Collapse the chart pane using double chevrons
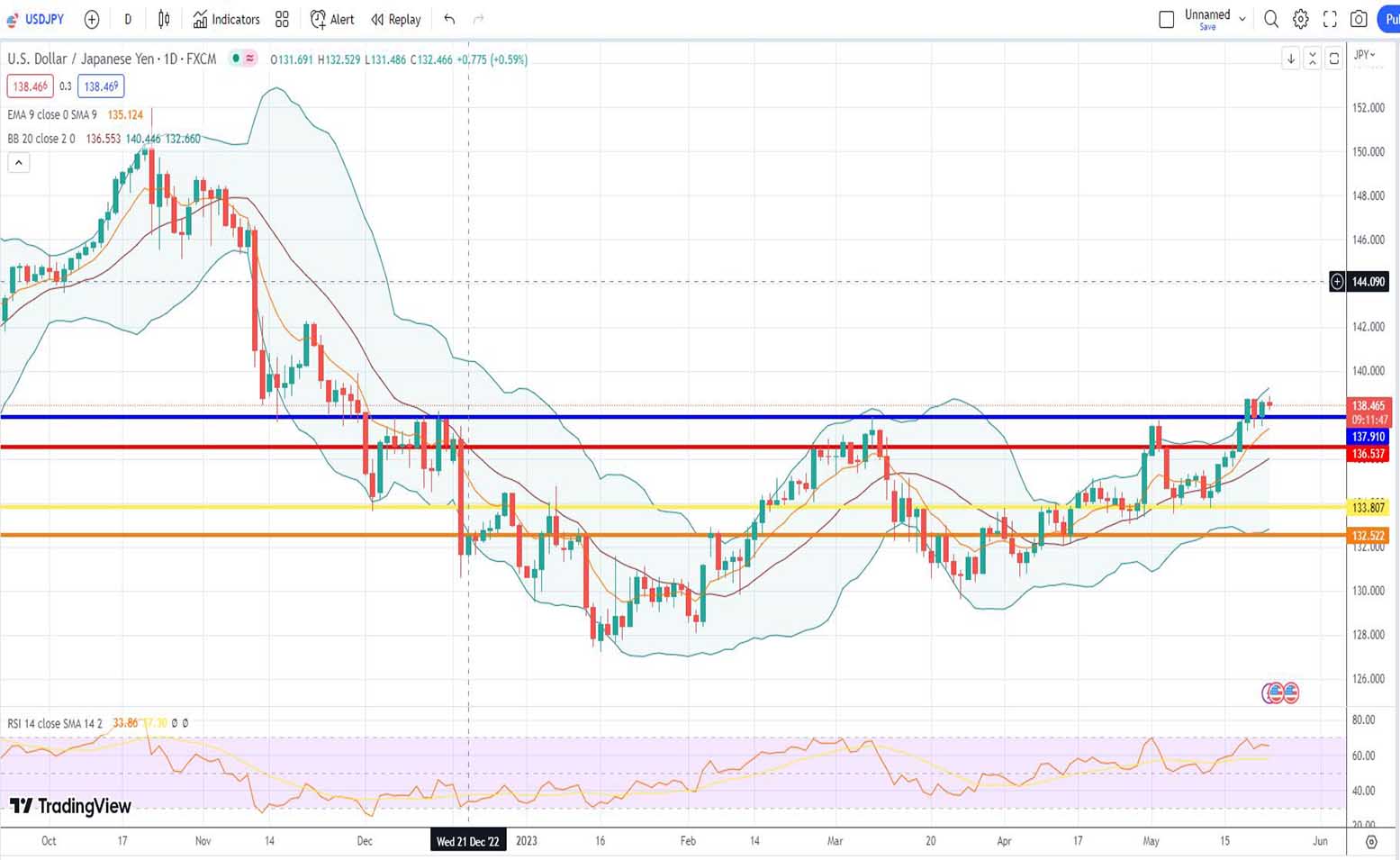This screenshot has width=1400, height=860. [1313, 59]
